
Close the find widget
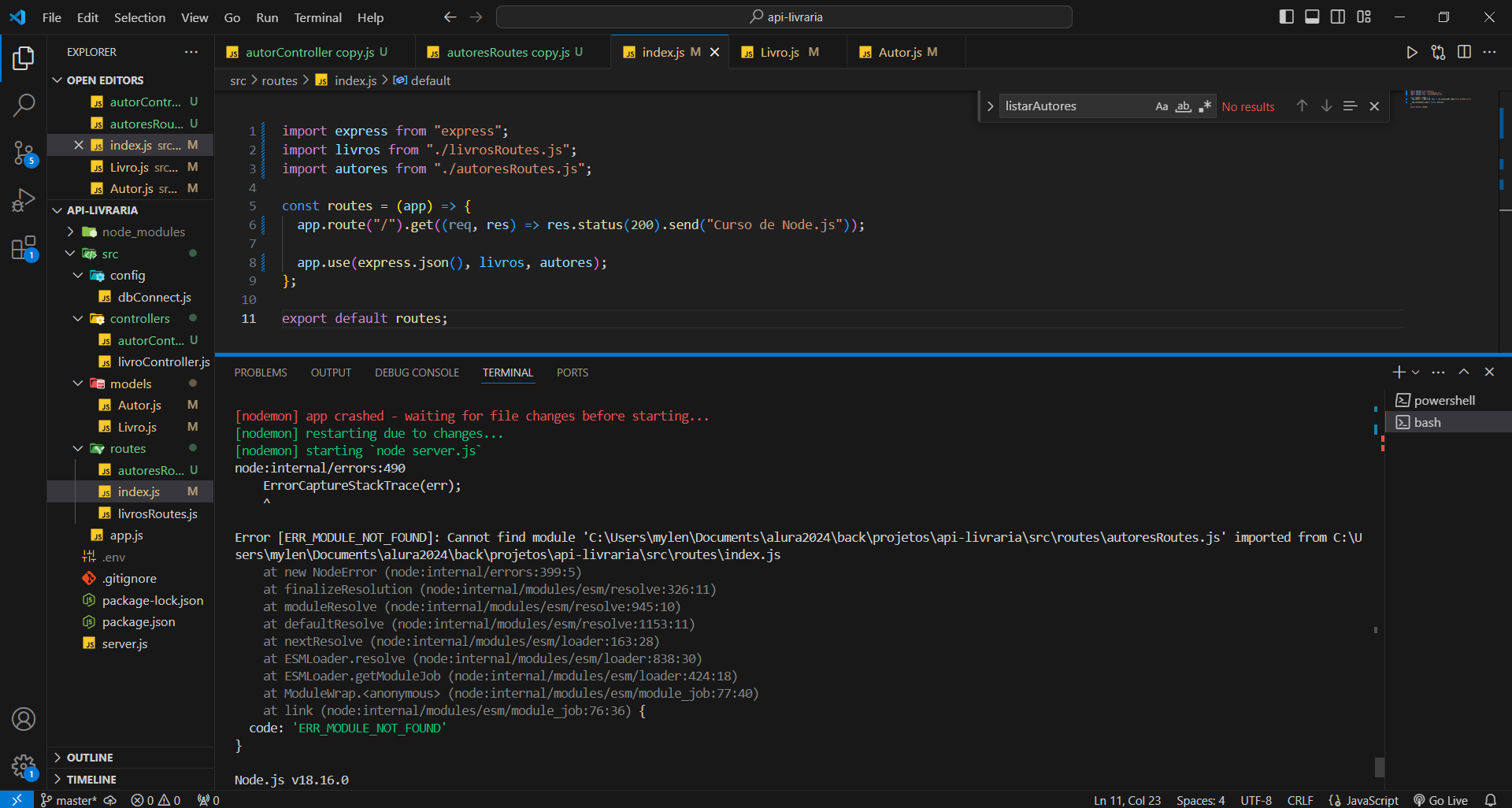(1374, 106)
